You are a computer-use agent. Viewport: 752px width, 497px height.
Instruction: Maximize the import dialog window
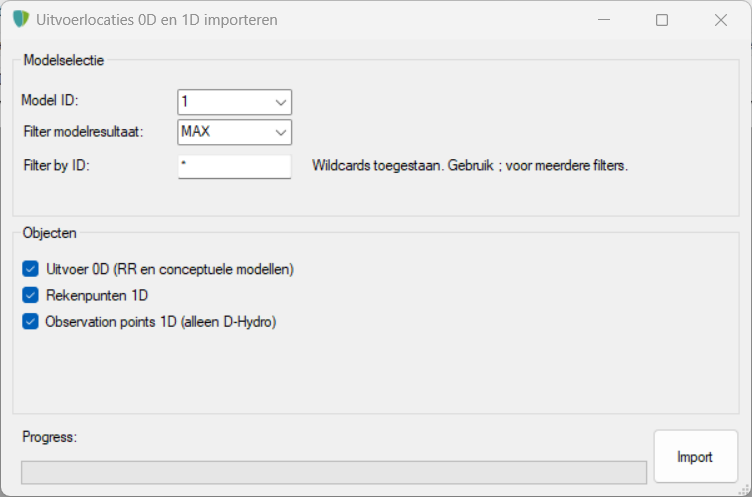[x=662, y=20]
